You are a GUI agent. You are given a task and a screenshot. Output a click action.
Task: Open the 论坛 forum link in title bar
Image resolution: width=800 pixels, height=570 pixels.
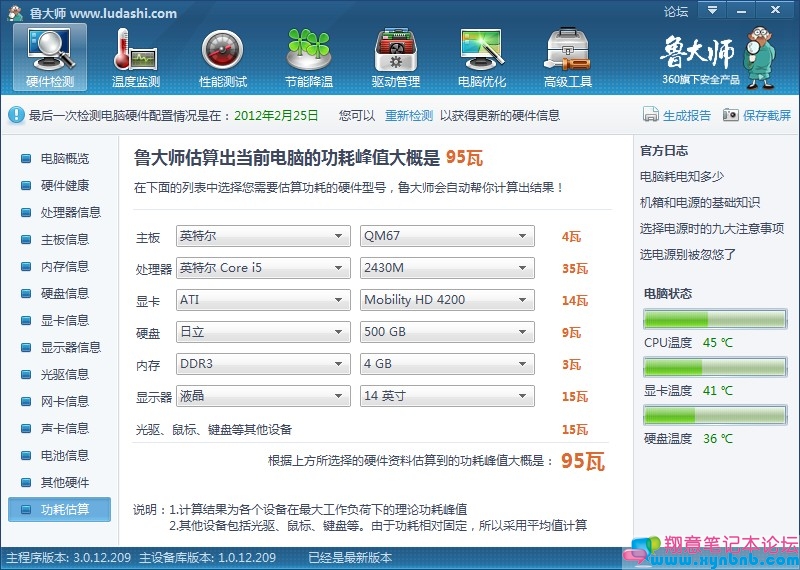[x=676, y=11]
